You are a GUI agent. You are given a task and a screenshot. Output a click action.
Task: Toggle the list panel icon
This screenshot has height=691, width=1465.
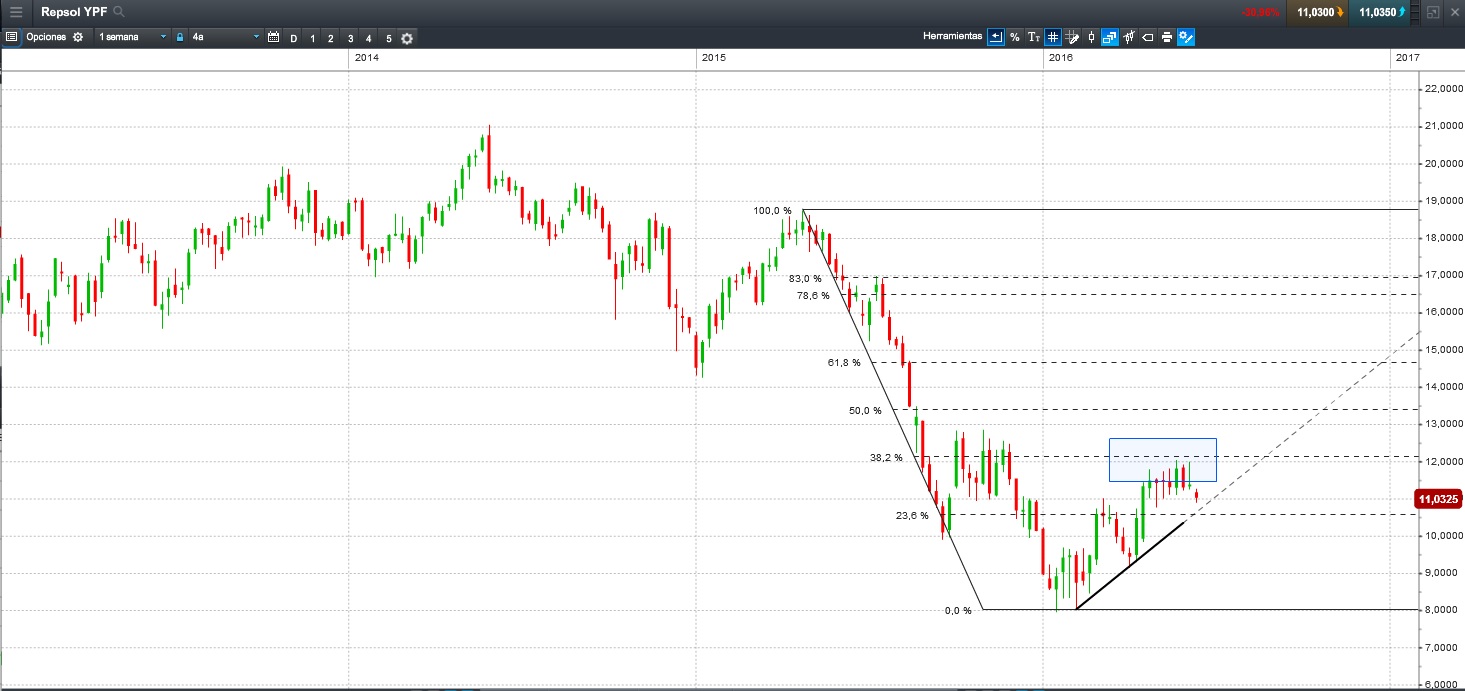(12, 37)
